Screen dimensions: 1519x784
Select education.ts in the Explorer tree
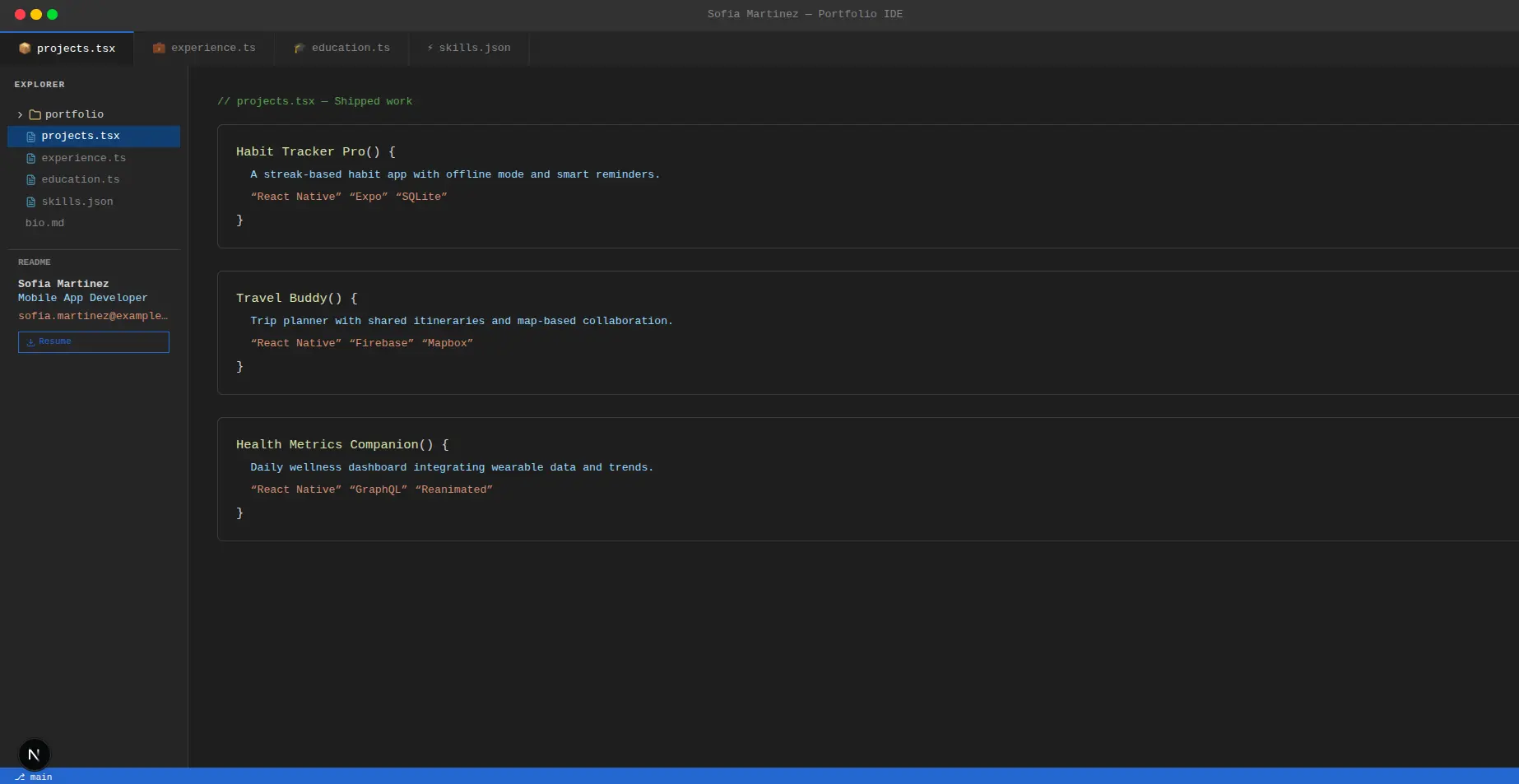[x=81, y=179]
